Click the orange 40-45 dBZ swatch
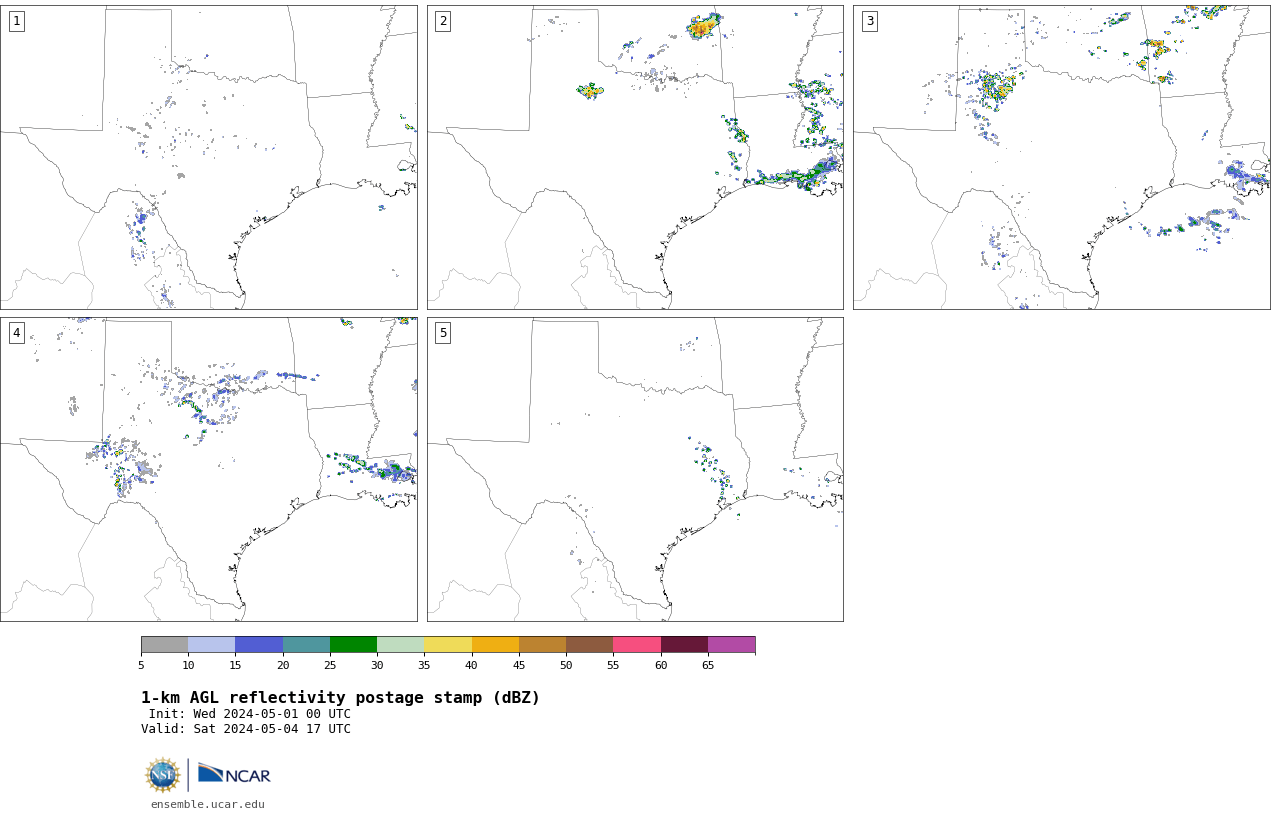 pyautogui.click(x=495, y=644)
